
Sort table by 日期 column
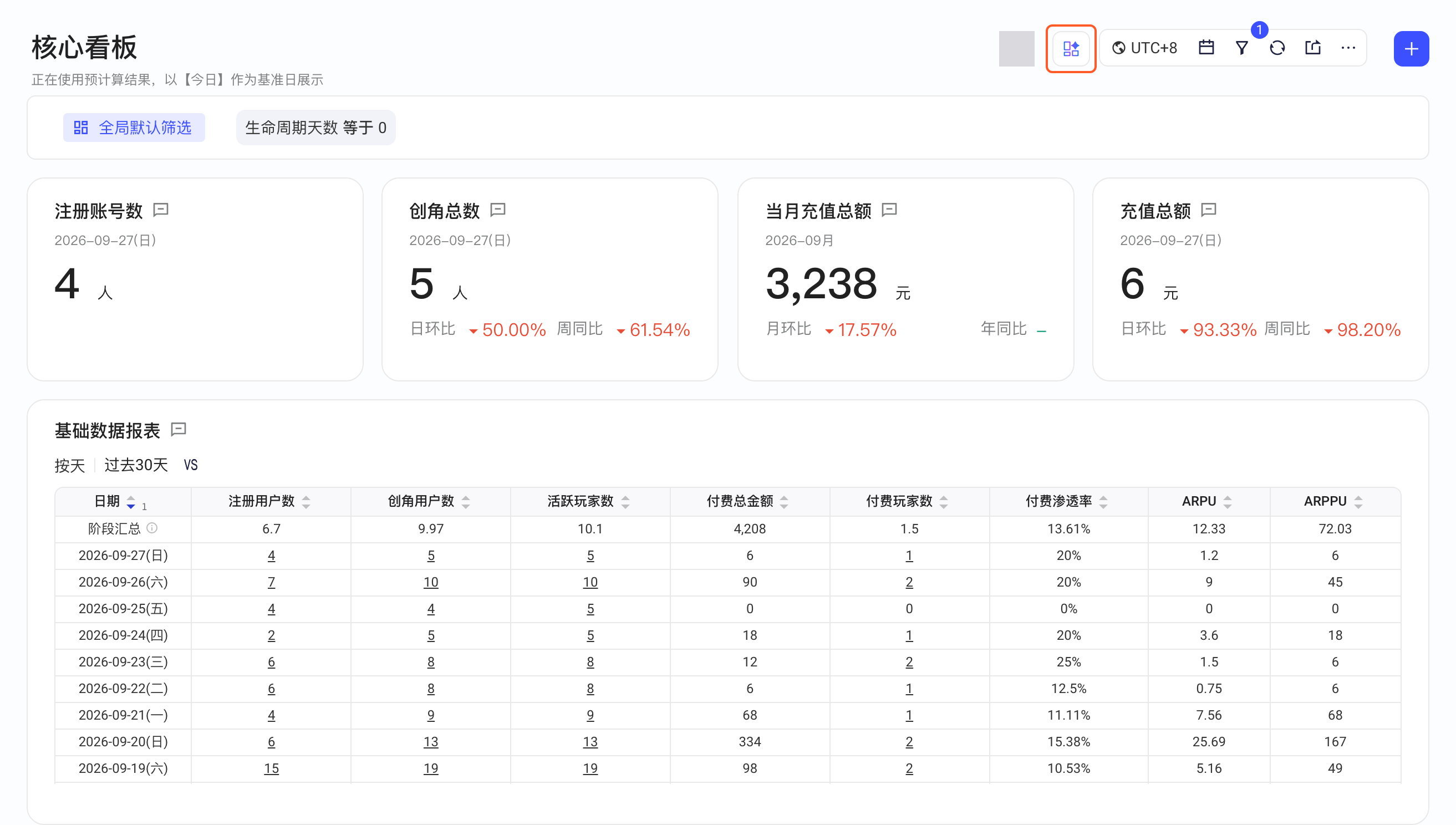click(131, 502)
